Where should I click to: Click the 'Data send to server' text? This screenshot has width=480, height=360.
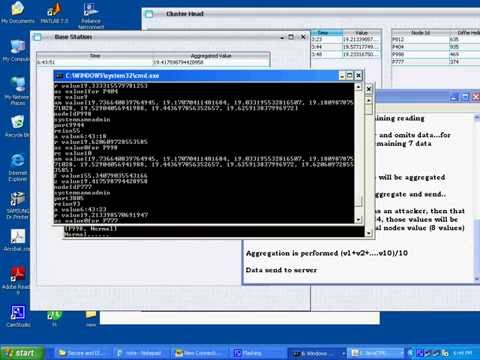point(281,270)
